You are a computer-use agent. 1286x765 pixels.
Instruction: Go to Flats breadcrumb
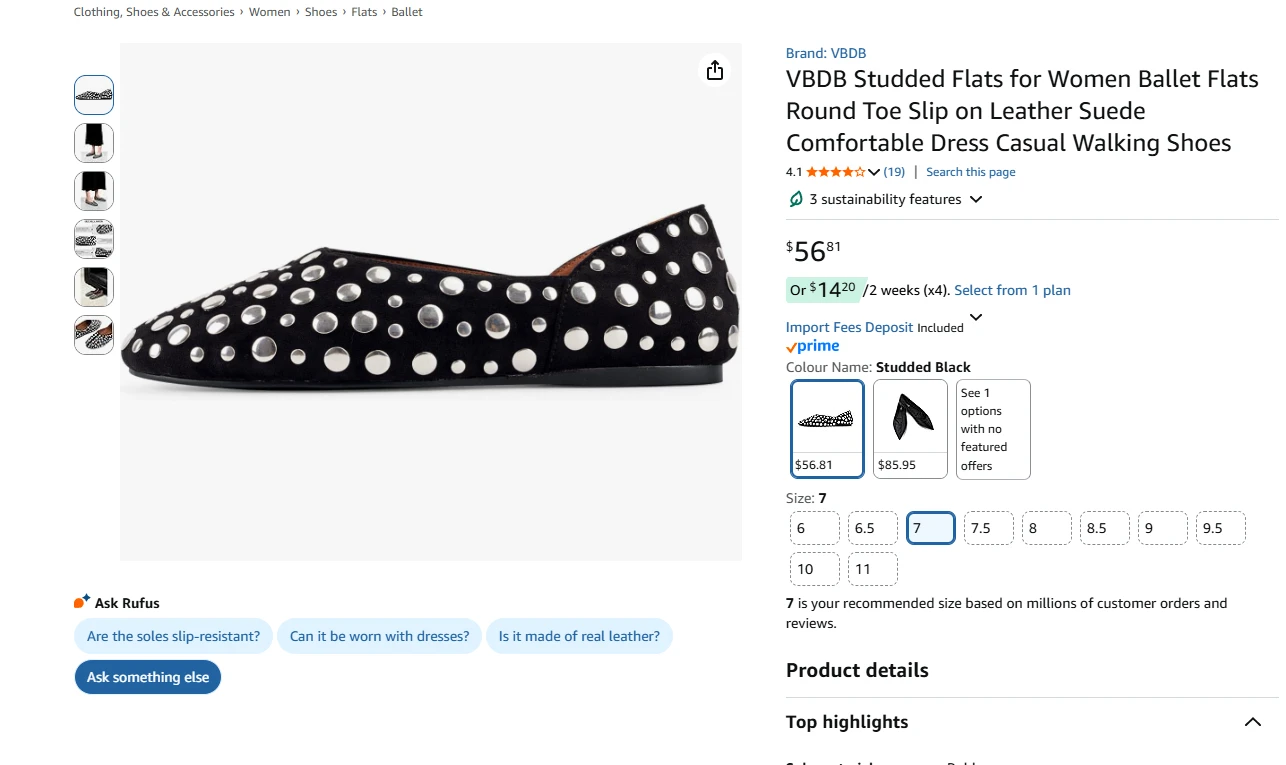[x=364, y=12]
